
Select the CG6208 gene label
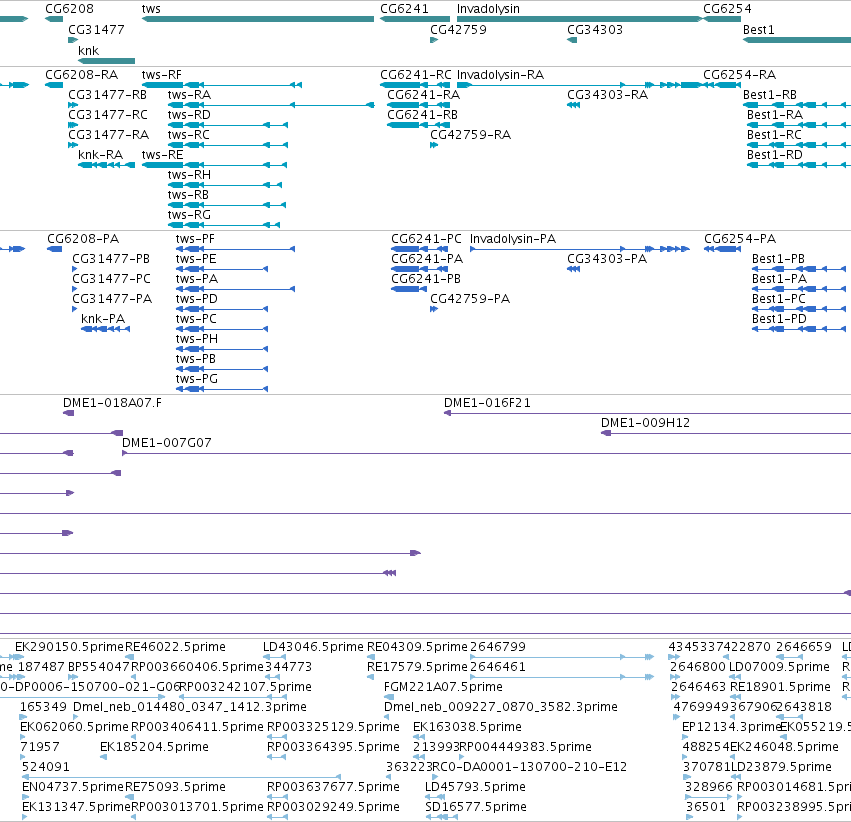click(69, 9)
